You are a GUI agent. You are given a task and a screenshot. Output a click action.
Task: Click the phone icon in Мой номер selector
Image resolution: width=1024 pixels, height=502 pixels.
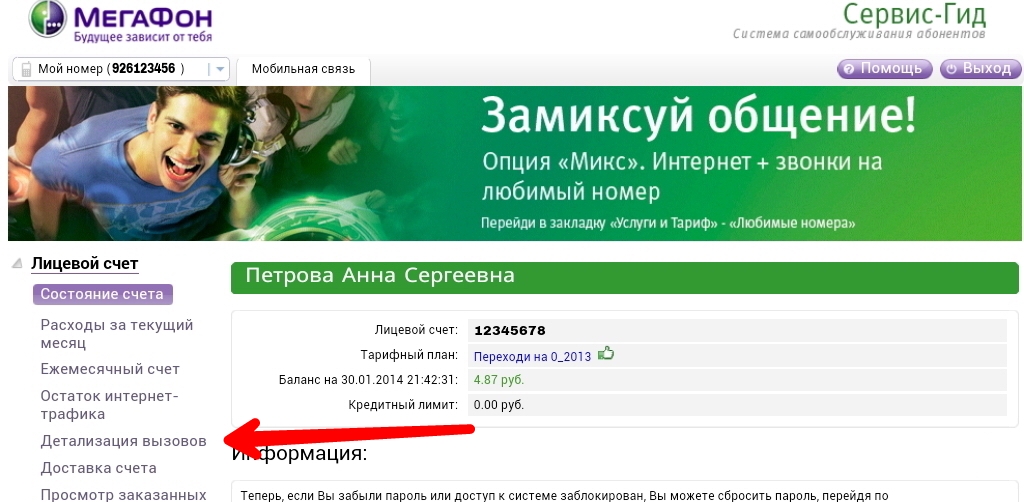click(x=24, y=69)
